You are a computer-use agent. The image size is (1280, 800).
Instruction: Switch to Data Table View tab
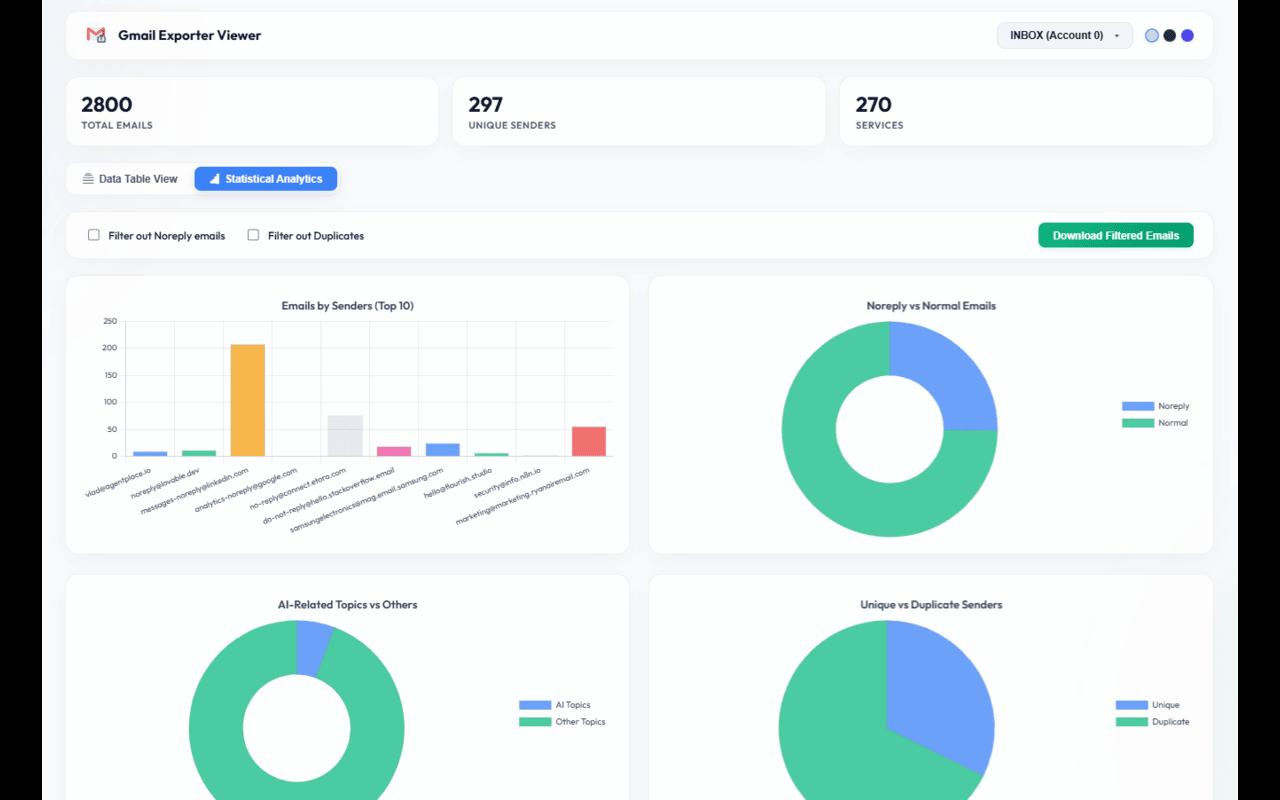pyautogui.click(x=130, y=179)
